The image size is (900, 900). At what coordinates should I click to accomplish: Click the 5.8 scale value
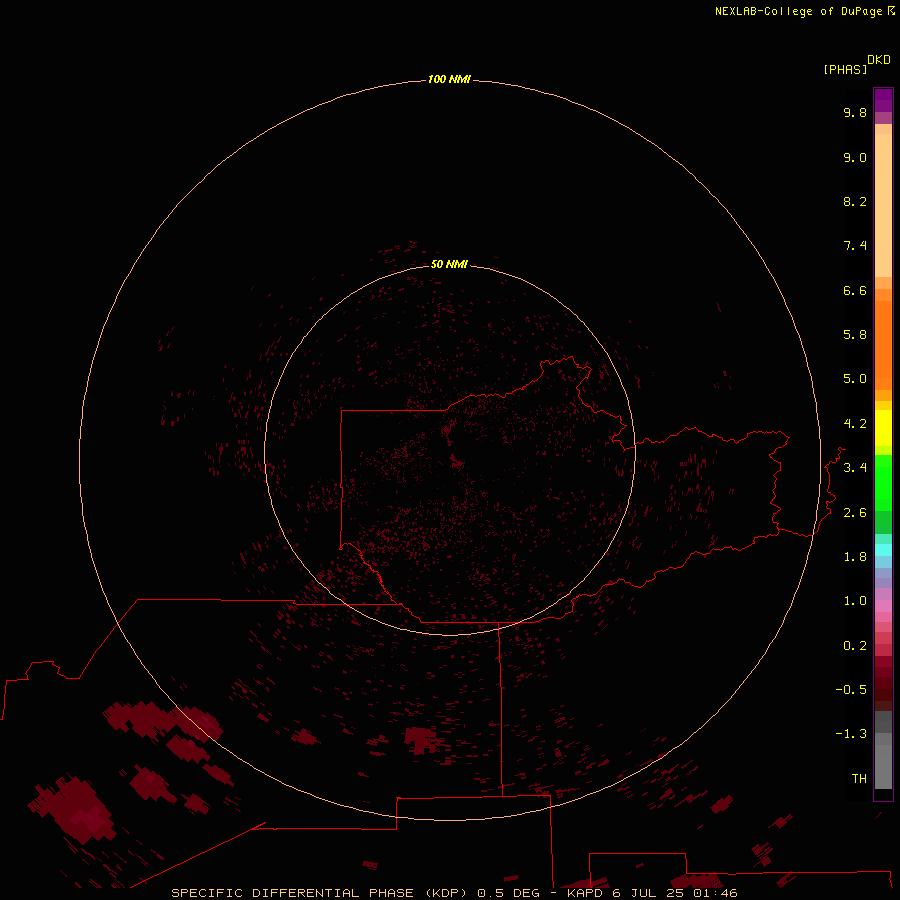[855, 335]
